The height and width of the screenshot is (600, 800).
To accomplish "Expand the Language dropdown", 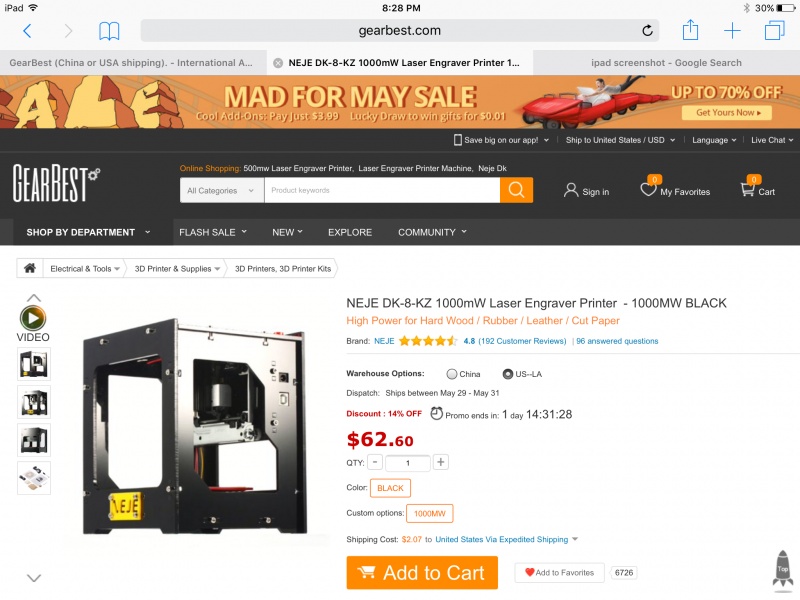I will click(714, 140).
